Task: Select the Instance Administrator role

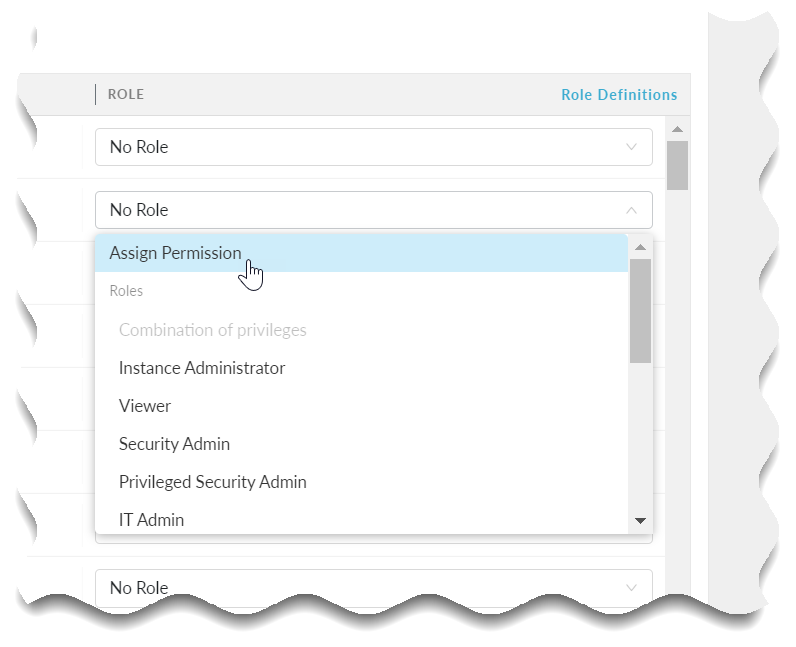Action: click(x=202, y=368)
